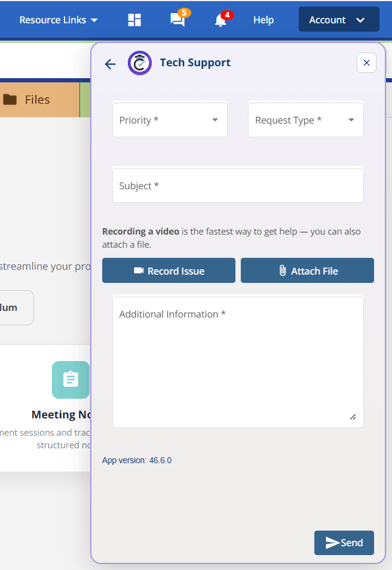Click the text area resize handle
This screenshot has height=570, width=392.
353,417
